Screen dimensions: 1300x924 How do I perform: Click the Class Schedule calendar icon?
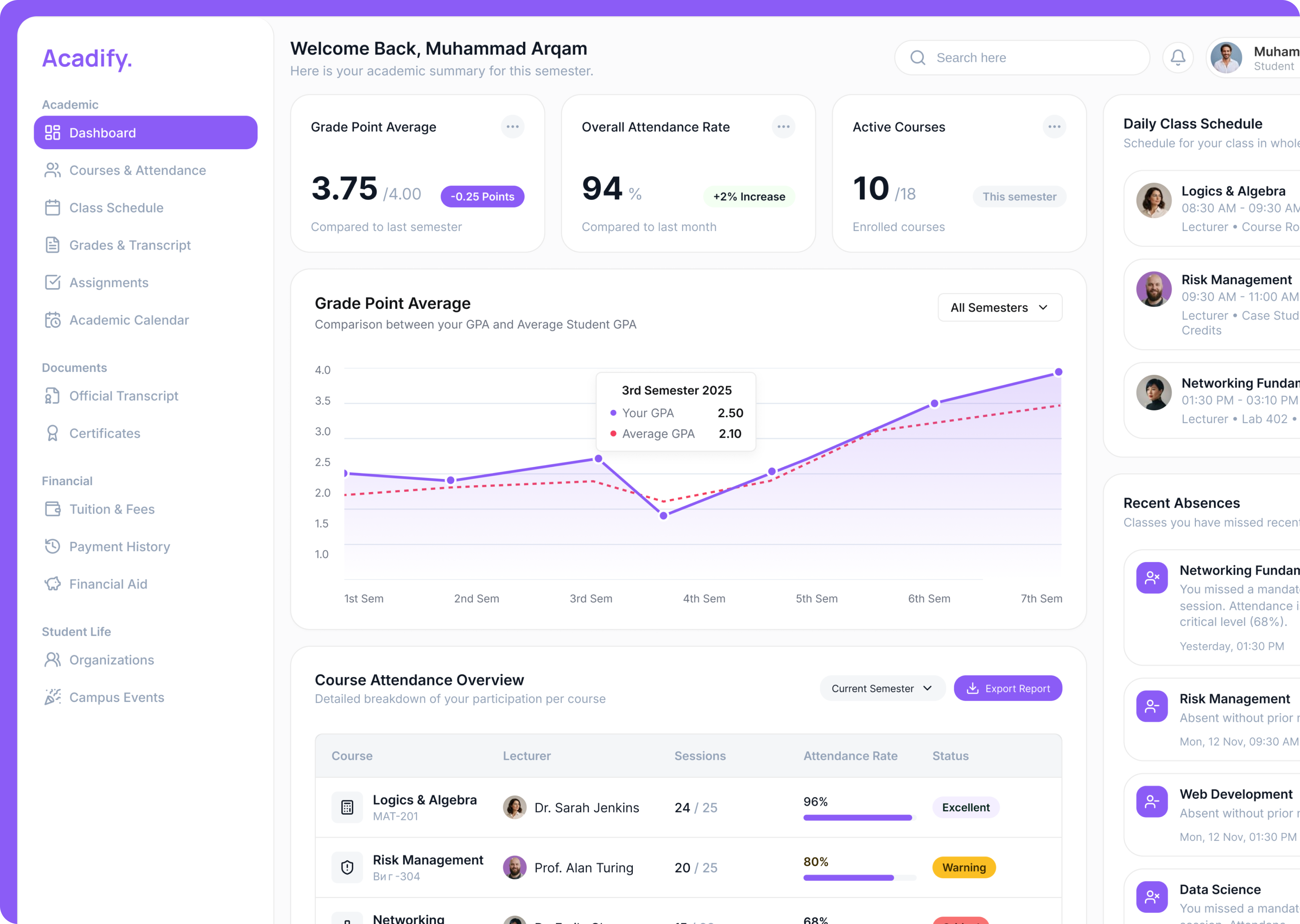pos(52,208)
